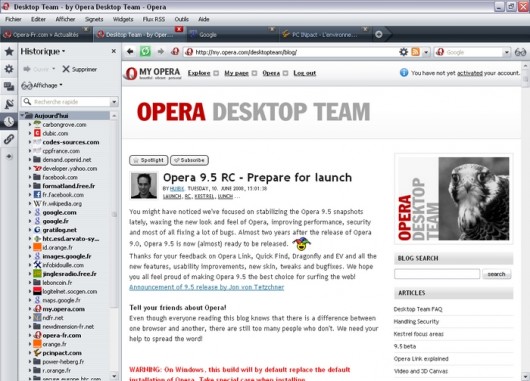Select the opera-fr.com history item
530x381 pixels.
(62, 335)
